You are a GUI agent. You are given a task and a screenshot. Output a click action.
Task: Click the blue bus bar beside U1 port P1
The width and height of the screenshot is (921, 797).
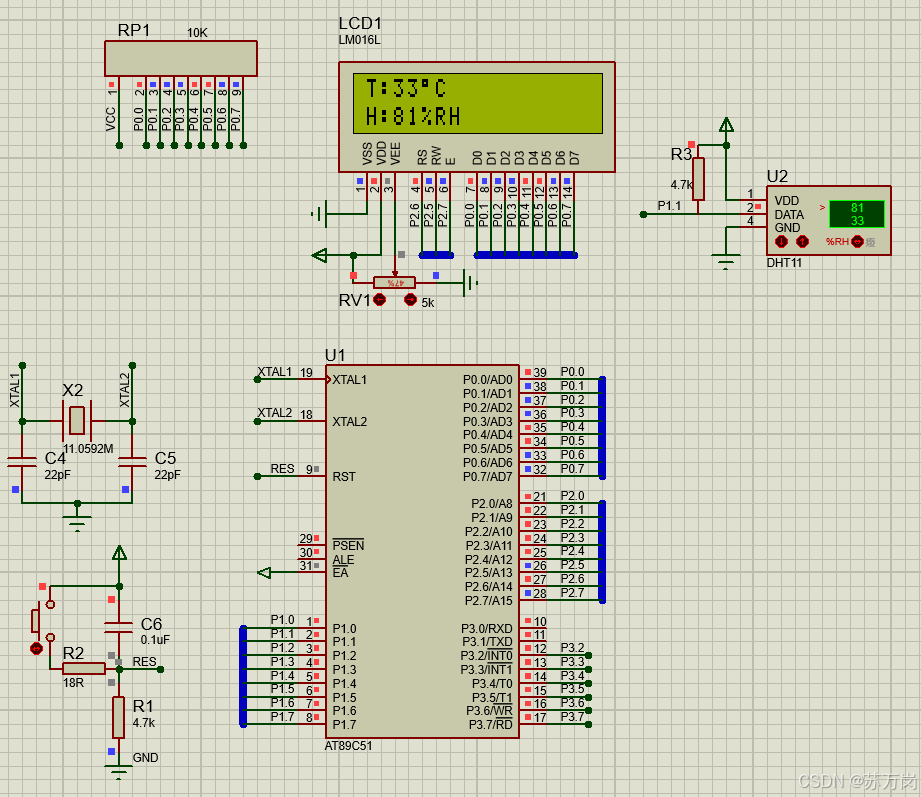pos(243,676)
